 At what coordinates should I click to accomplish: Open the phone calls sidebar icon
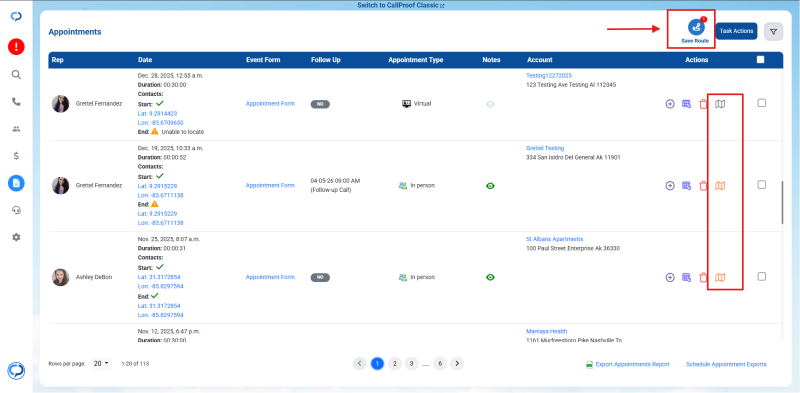[16, 102]
